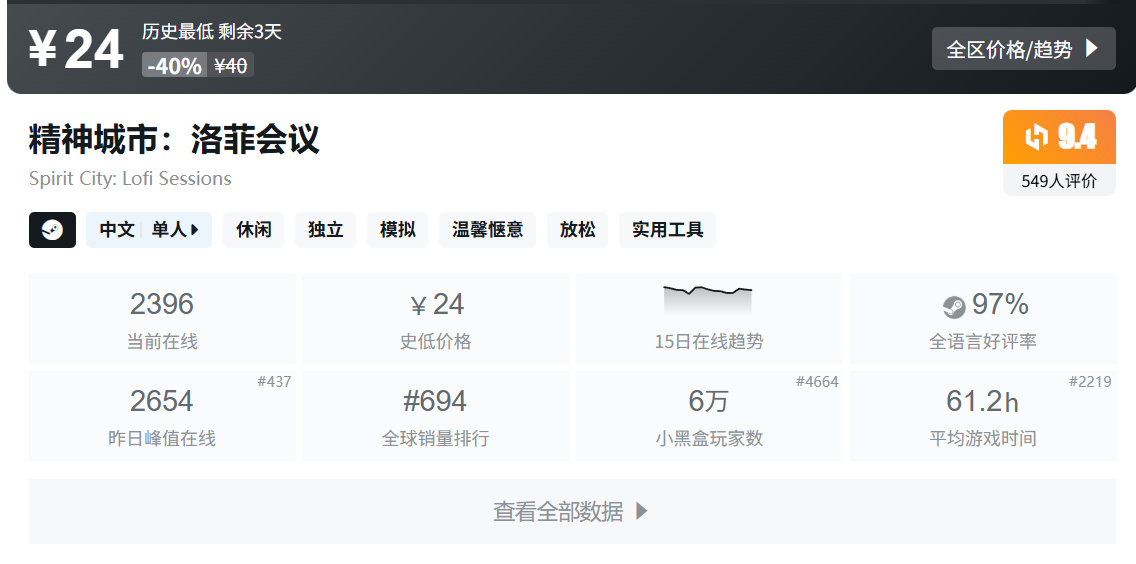Screen dimensions: 1136x564
Task: Select the 独立 tag
Action: [x=325, y=230]
